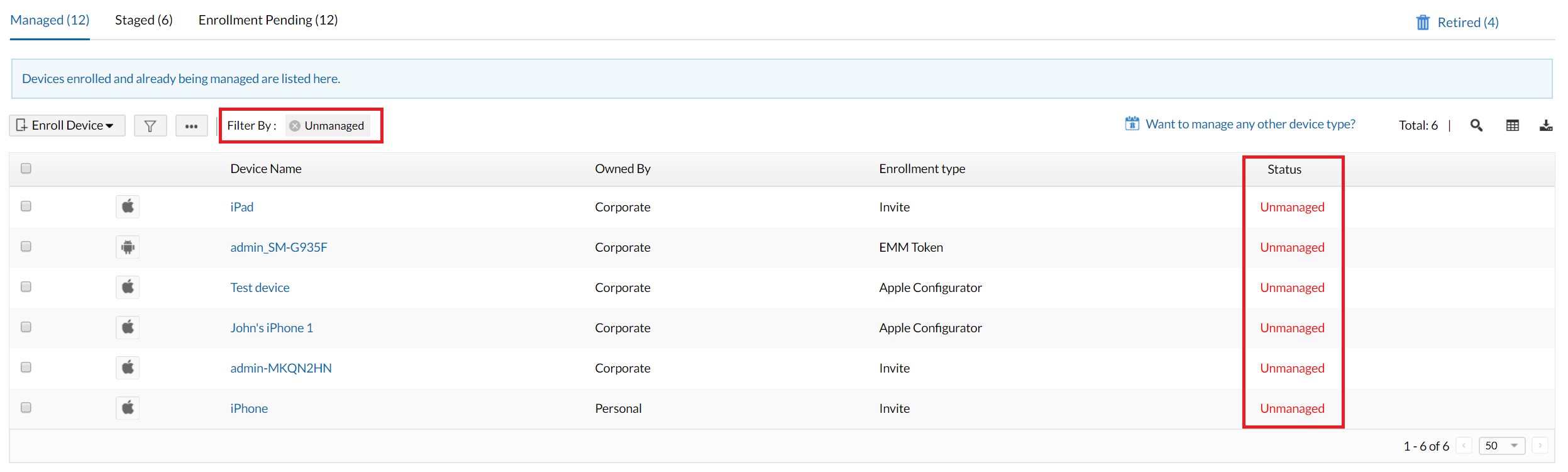The image size is (1568, 472).
Task: Sort by the Device Name column header
Action: tap(265, 169)
